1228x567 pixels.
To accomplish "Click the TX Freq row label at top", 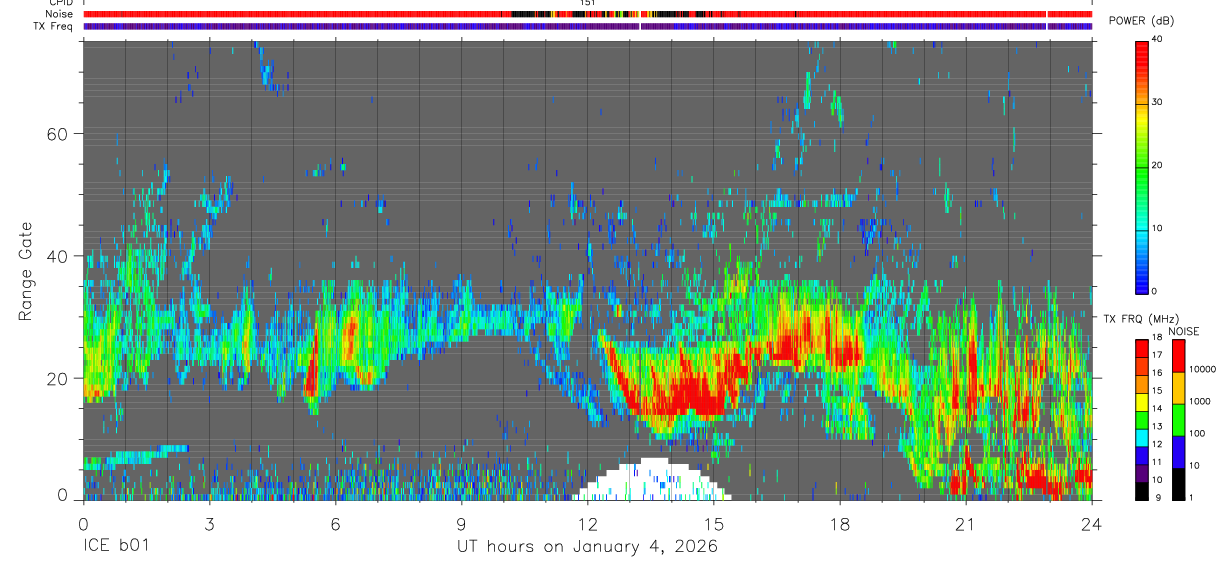I will point(54,26).
